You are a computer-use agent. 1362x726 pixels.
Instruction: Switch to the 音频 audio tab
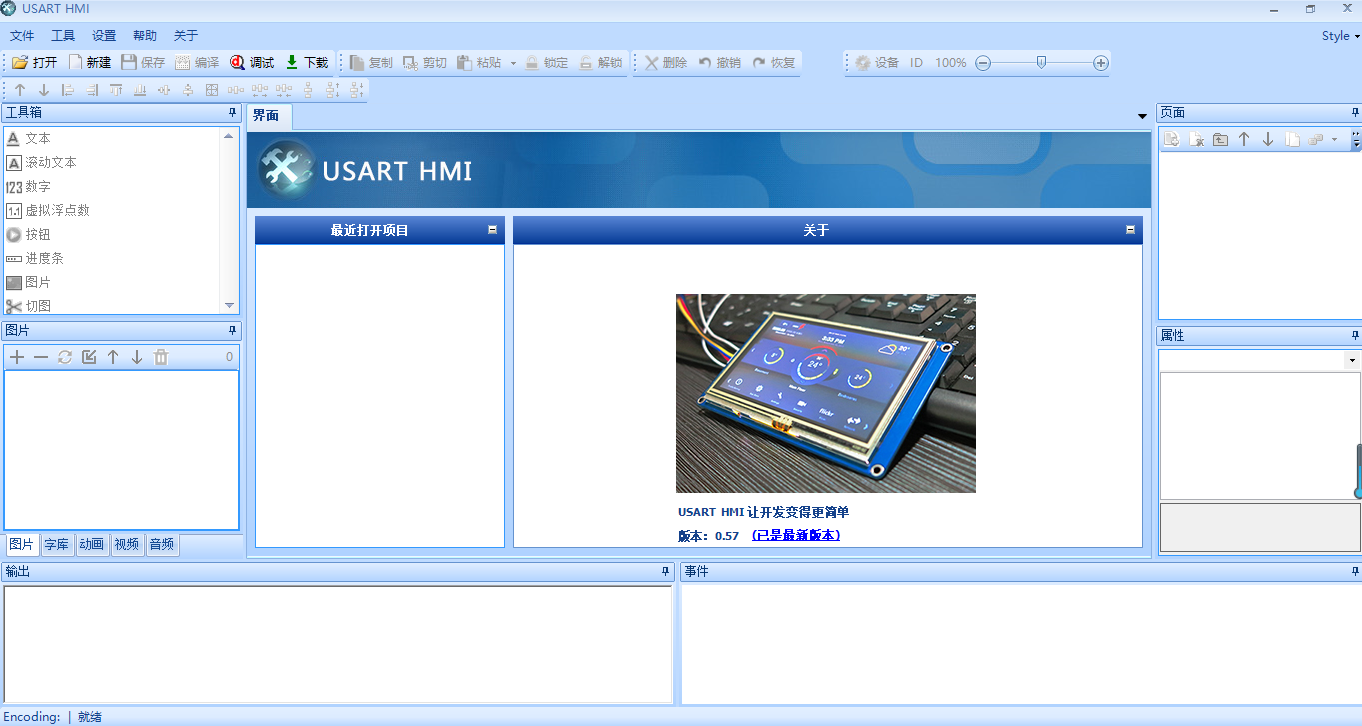pos(162,545)
